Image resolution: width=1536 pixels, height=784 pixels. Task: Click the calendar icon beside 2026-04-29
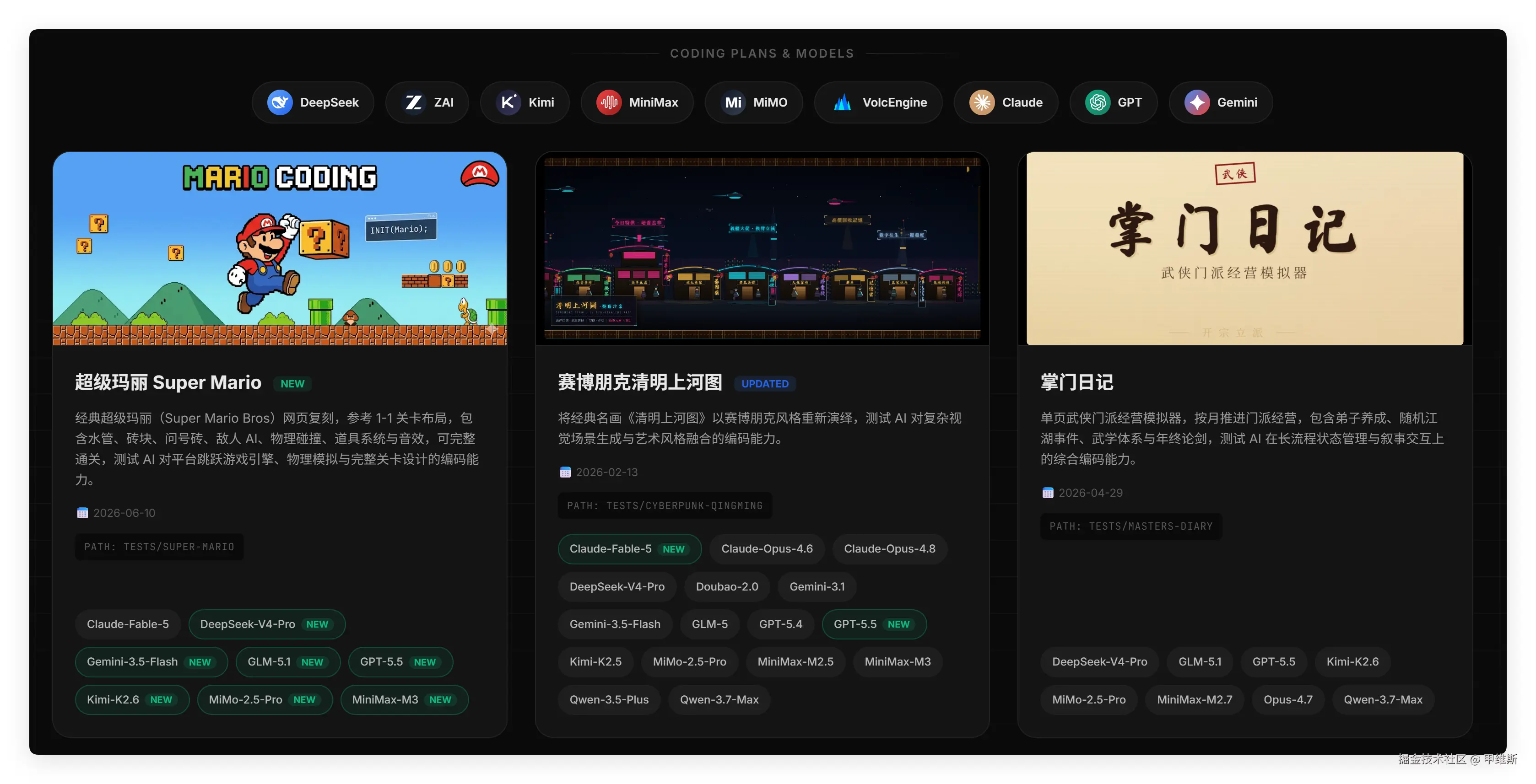pyautogui.click(x=1048, y=493)
